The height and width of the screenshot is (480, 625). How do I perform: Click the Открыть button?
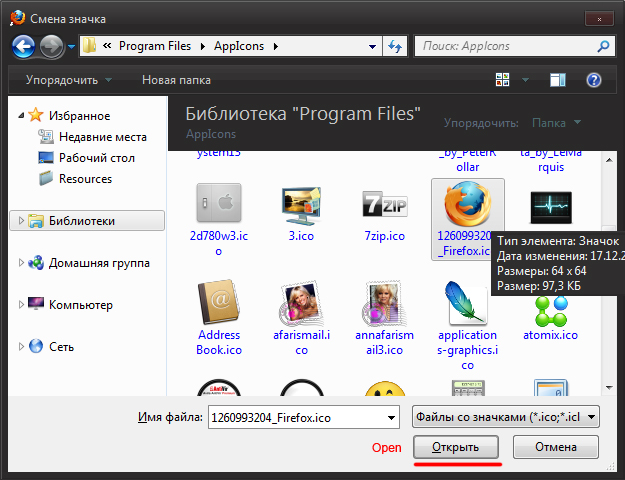point(456,447)
